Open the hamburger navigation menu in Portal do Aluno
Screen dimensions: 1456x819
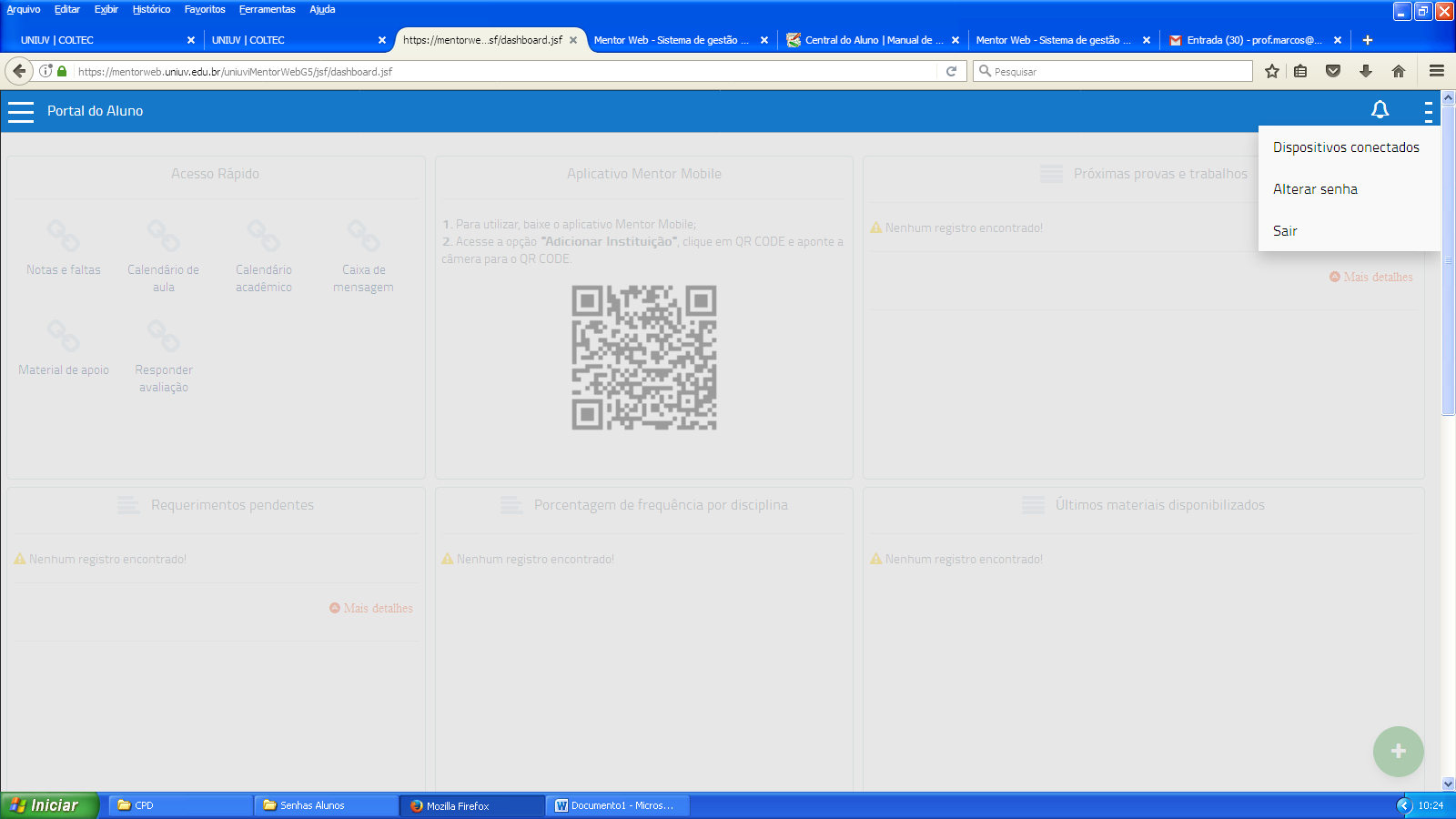tap(20, 111)
